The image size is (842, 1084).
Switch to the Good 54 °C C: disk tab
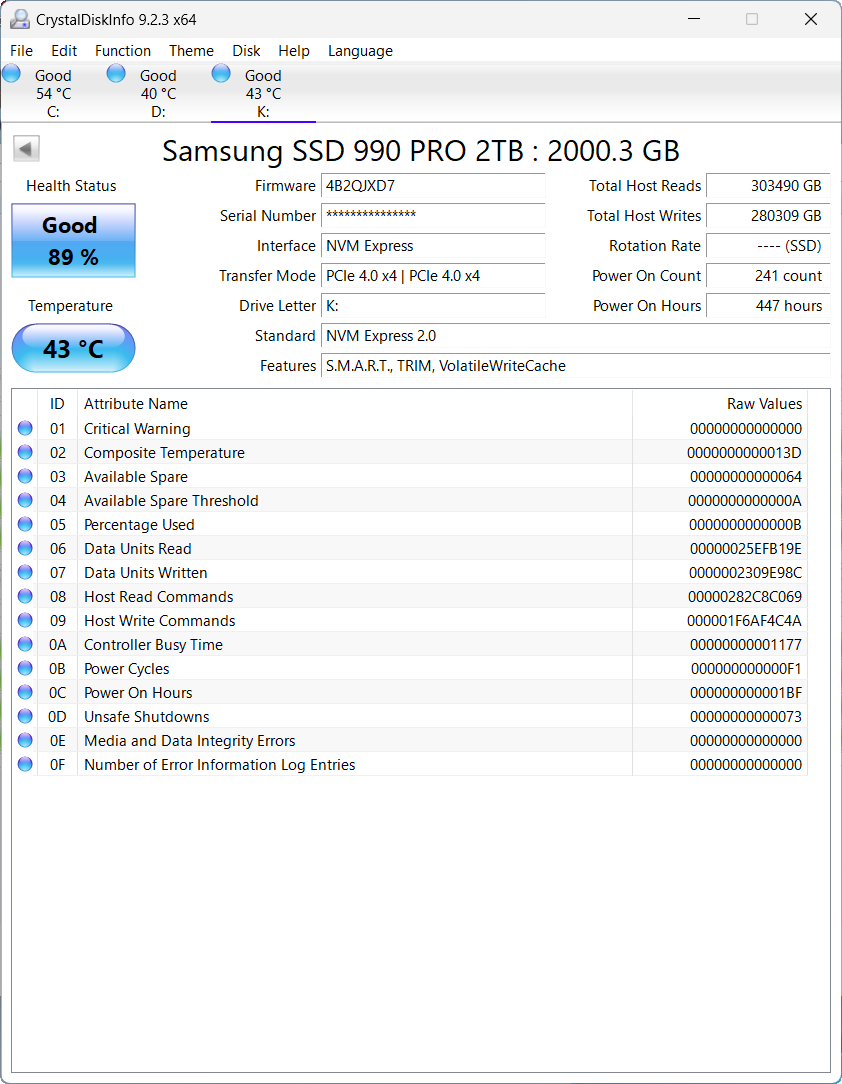pos(54,93)
